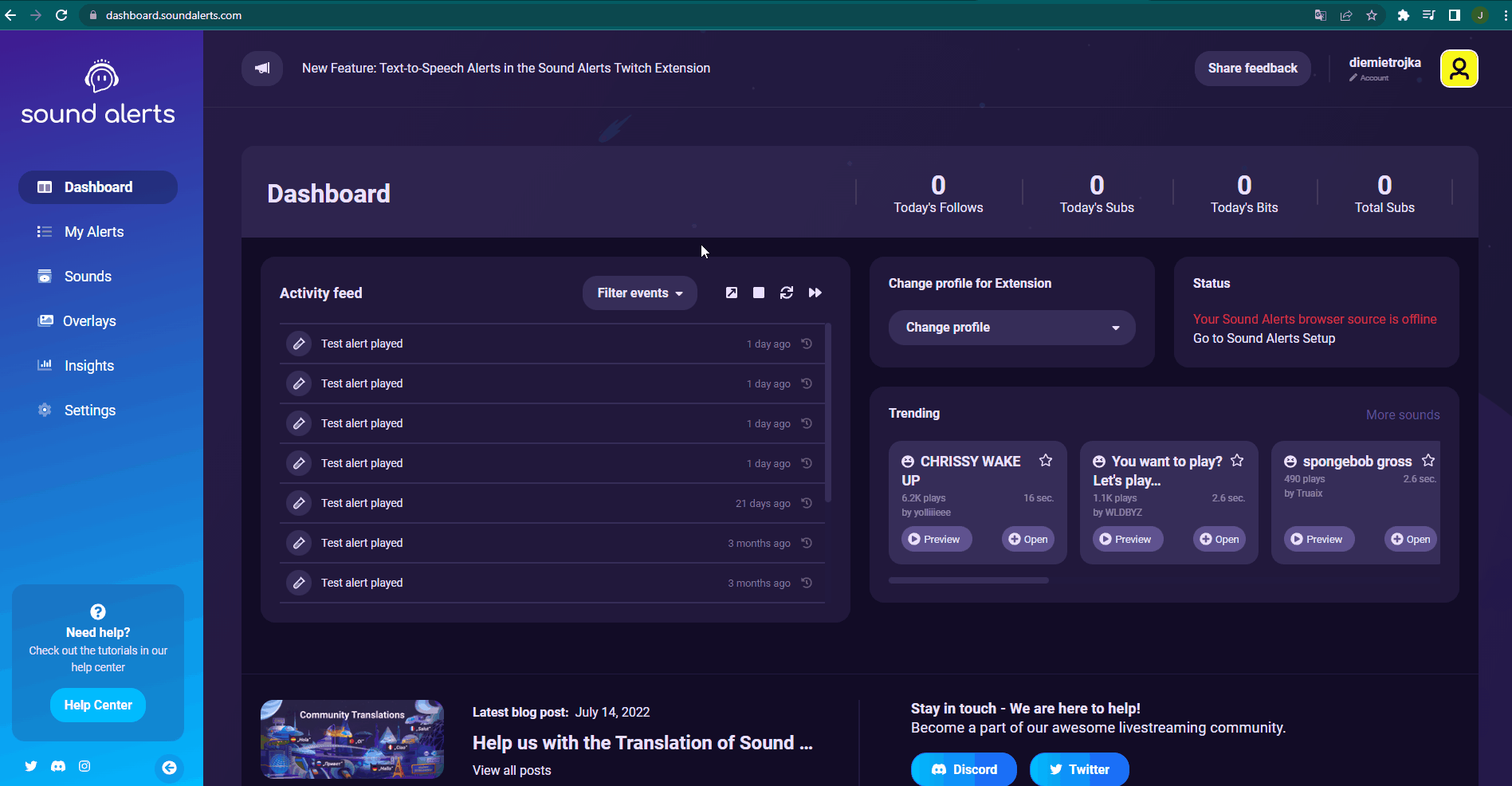Click the Help Center button
This screenshot has width=1512, height=786.
pyautogui.click(x=98, y=705)
